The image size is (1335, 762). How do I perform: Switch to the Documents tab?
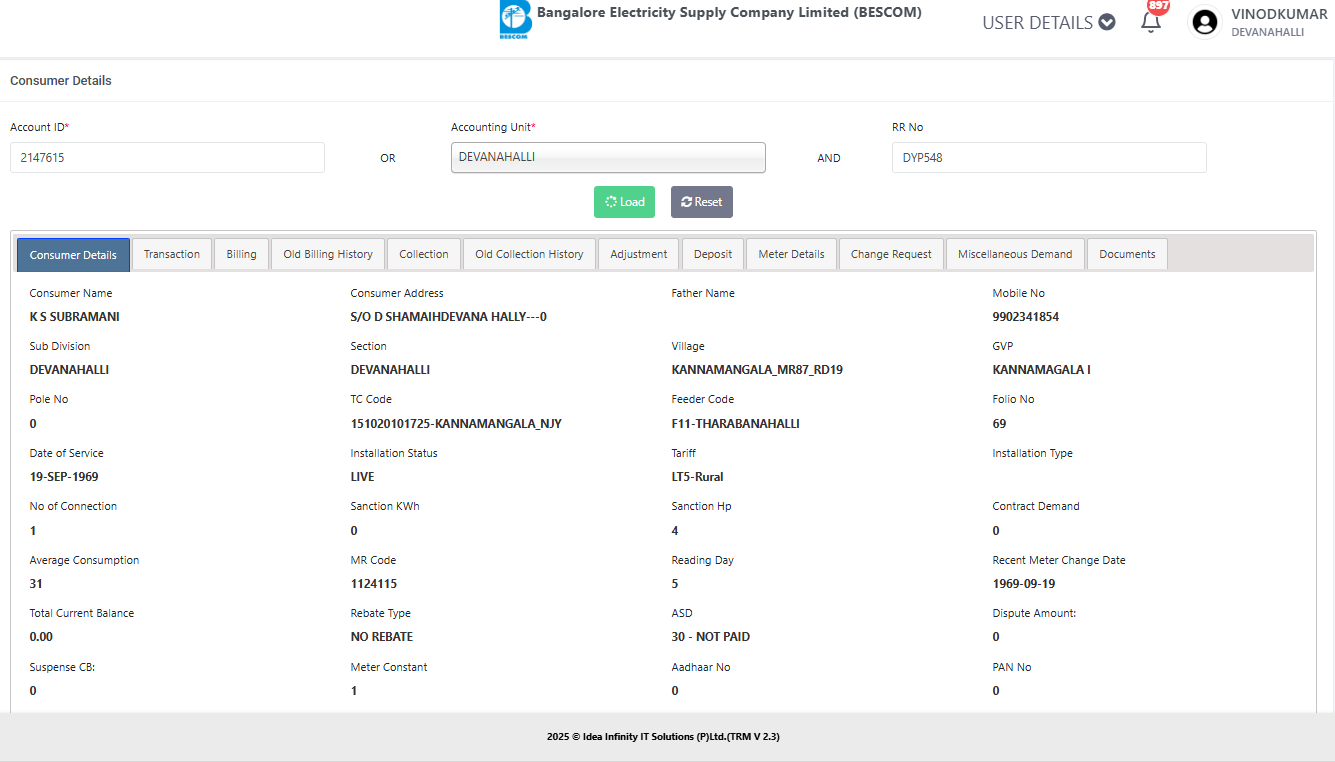[x=1127, y=254]
